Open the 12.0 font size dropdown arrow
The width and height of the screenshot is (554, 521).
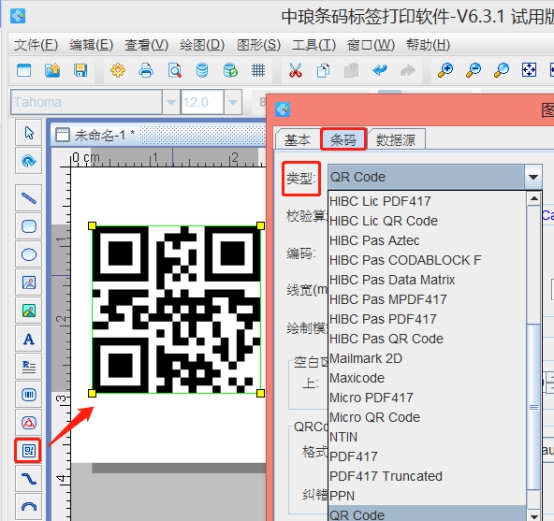232,102
